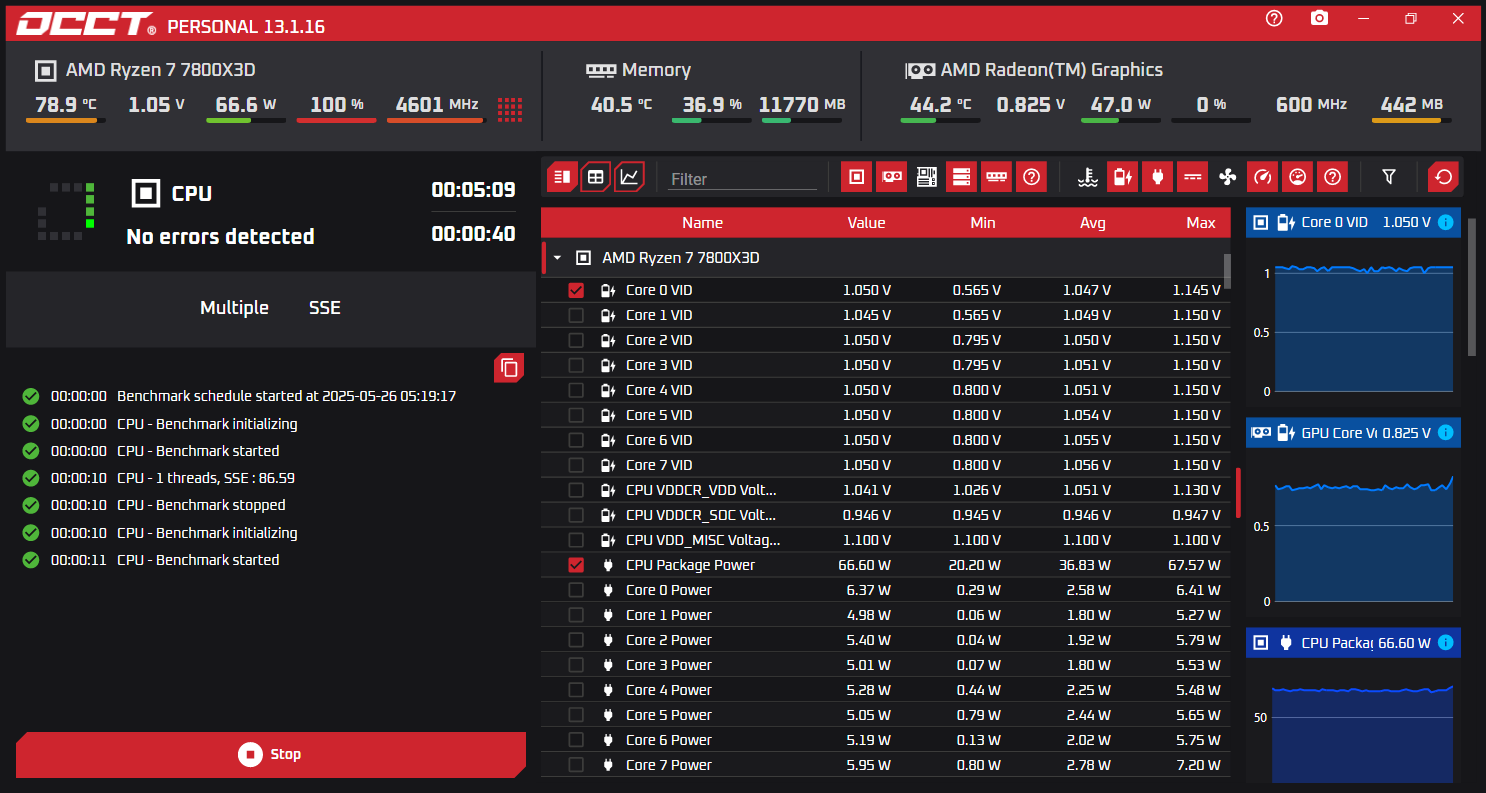Toggle voltage sensors battery-bolt filter icon
The width and height of the screenshot is (1486, 793).
pos(1122,177)
